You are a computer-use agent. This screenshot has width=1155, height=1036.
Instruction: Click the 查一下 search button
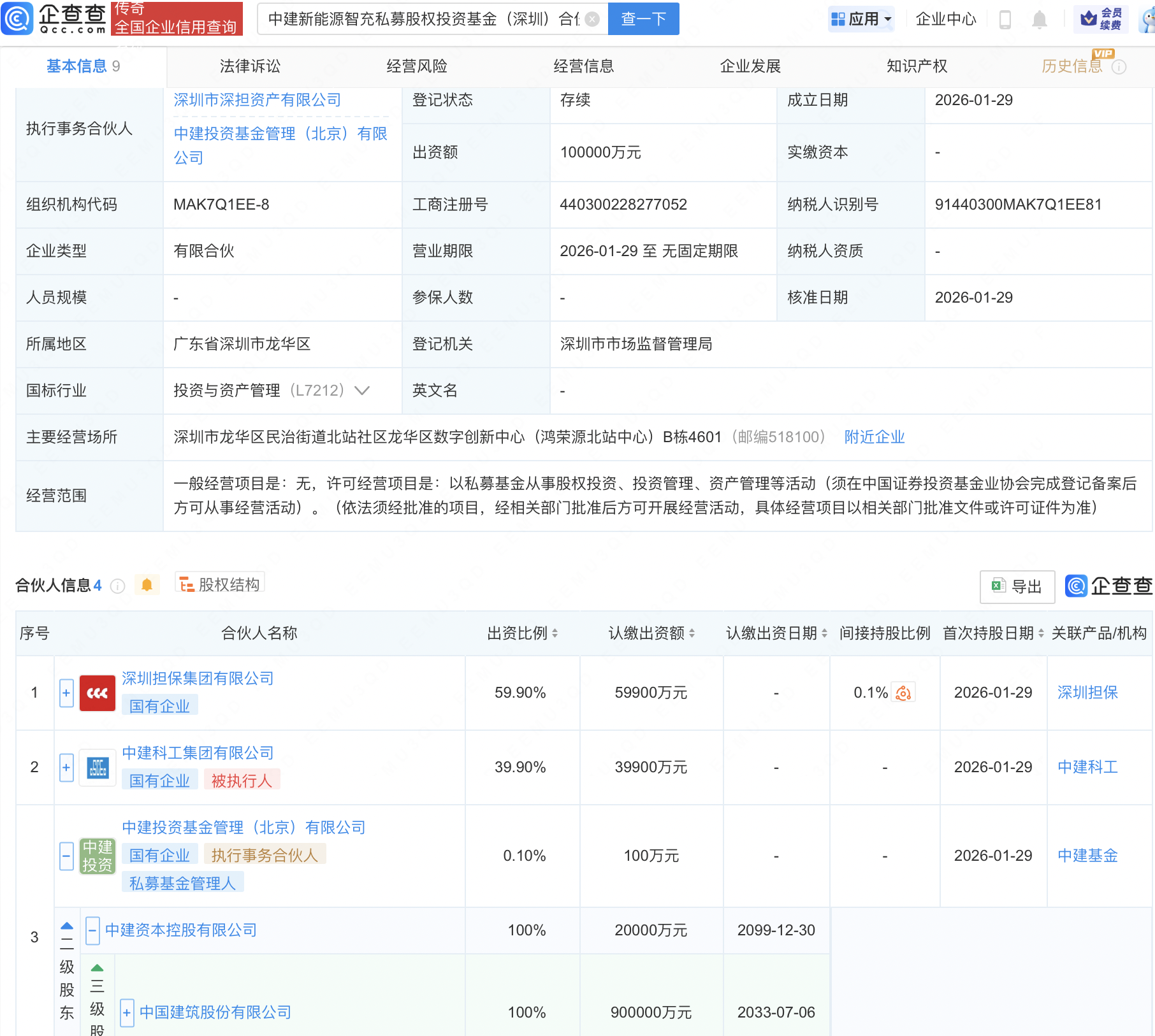click(x=643, y=19)
